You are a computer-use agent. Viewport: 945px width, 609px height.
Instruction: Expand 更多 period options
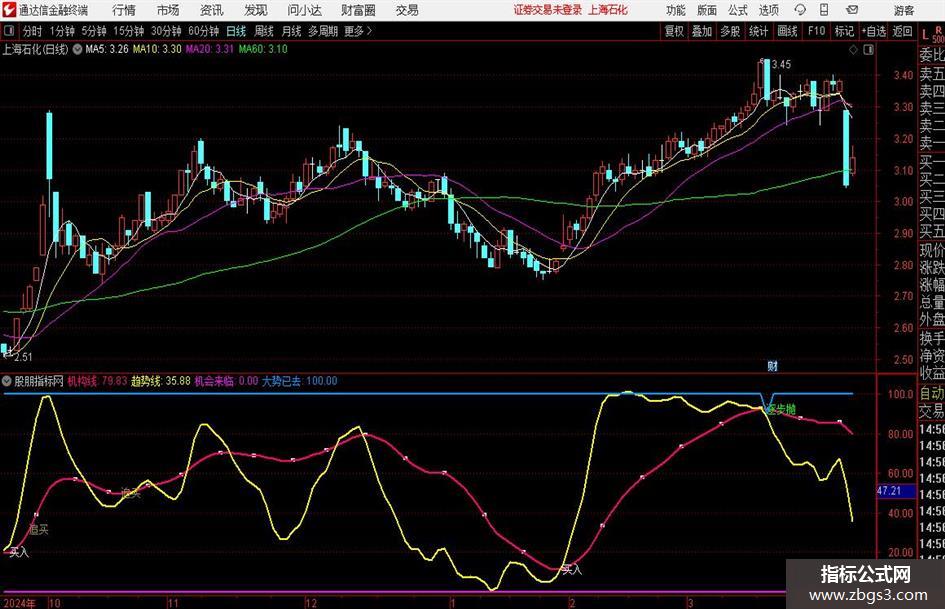point(358,31)
